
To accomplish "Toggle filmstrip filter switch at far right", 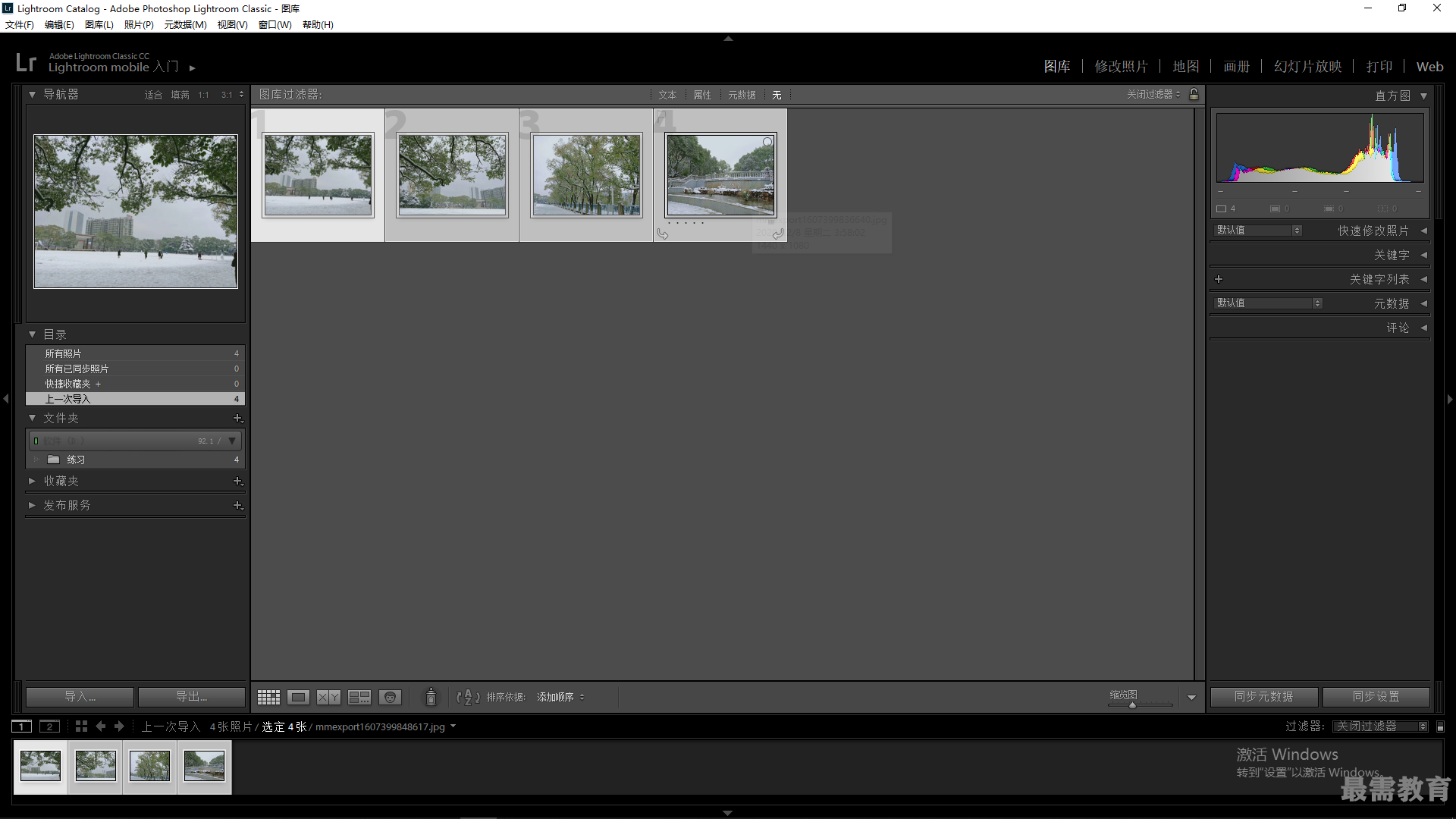I will pyautogui.click(x=1441, y=726).
